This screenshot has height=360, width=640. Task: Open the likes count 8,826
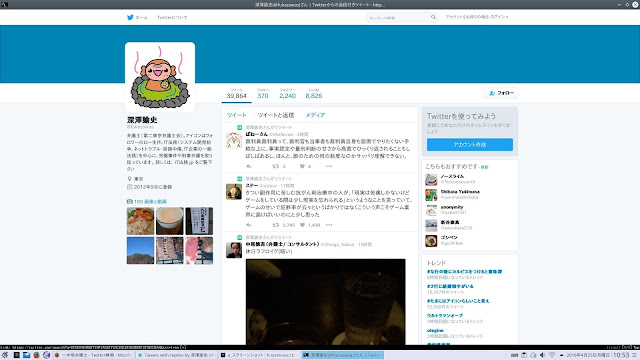click(313, 93)
